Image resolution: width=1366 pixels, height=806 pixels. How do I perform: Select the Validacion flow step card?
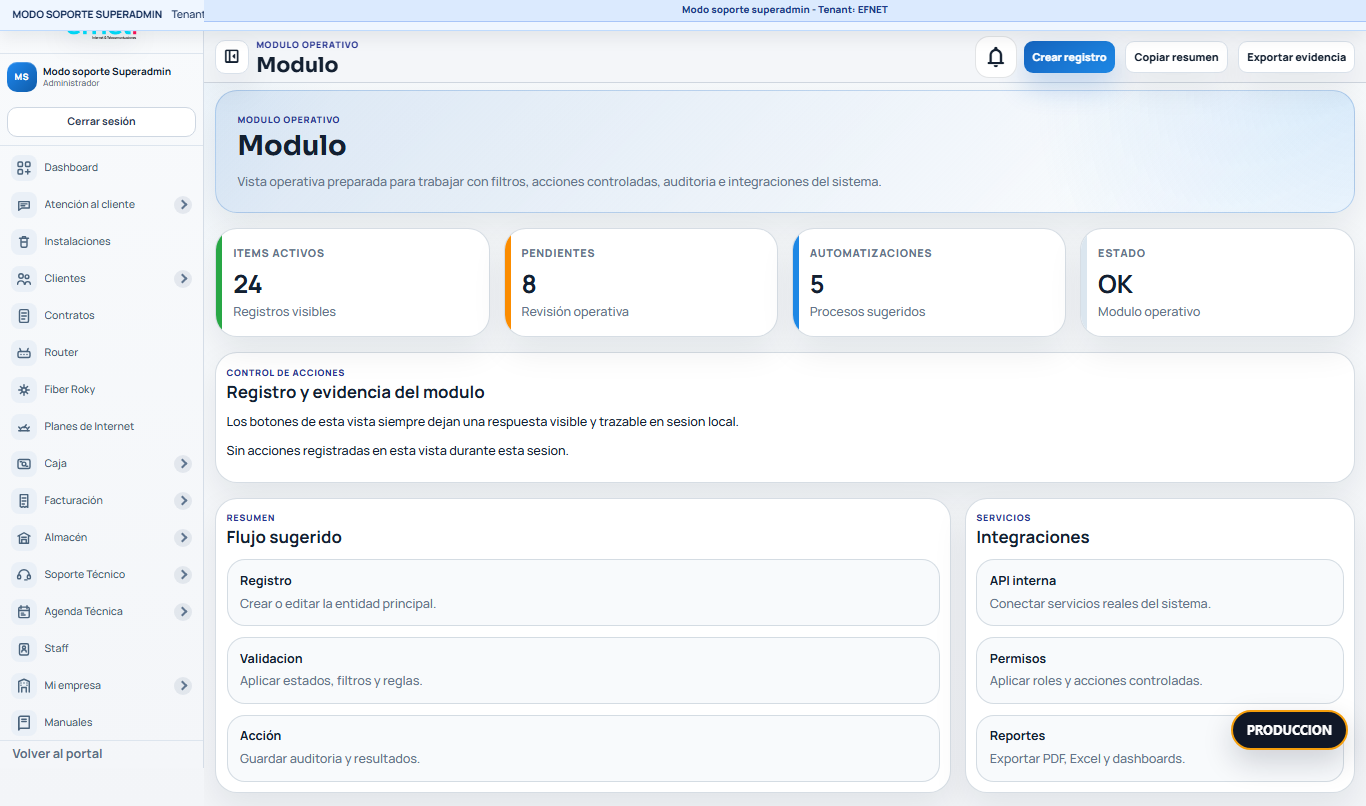point(583,671)
